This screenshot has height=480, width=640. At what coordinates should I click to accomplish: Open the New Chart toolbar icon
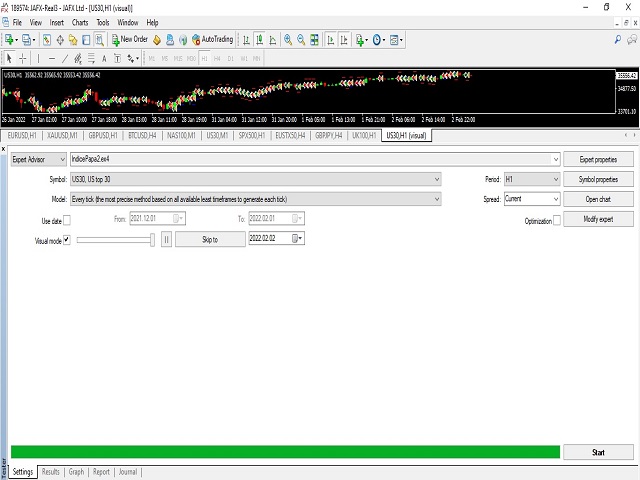(x=9, y=40)
